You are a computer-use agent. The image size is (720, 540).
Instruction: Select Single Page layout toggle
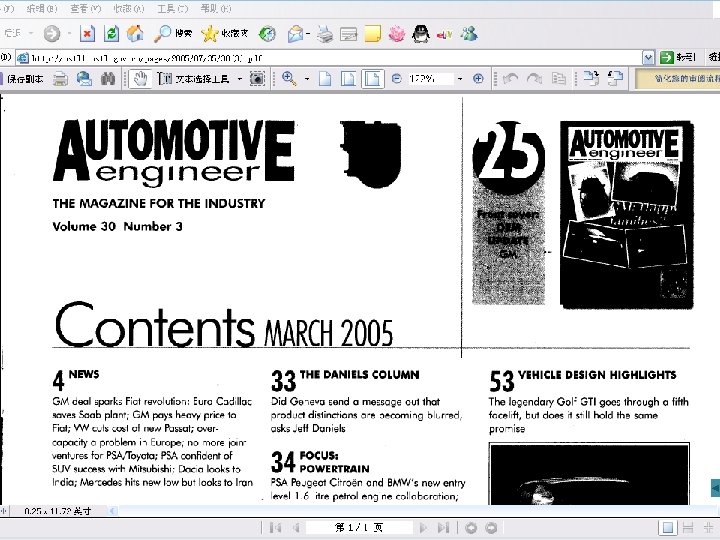[x=668, y=528]
